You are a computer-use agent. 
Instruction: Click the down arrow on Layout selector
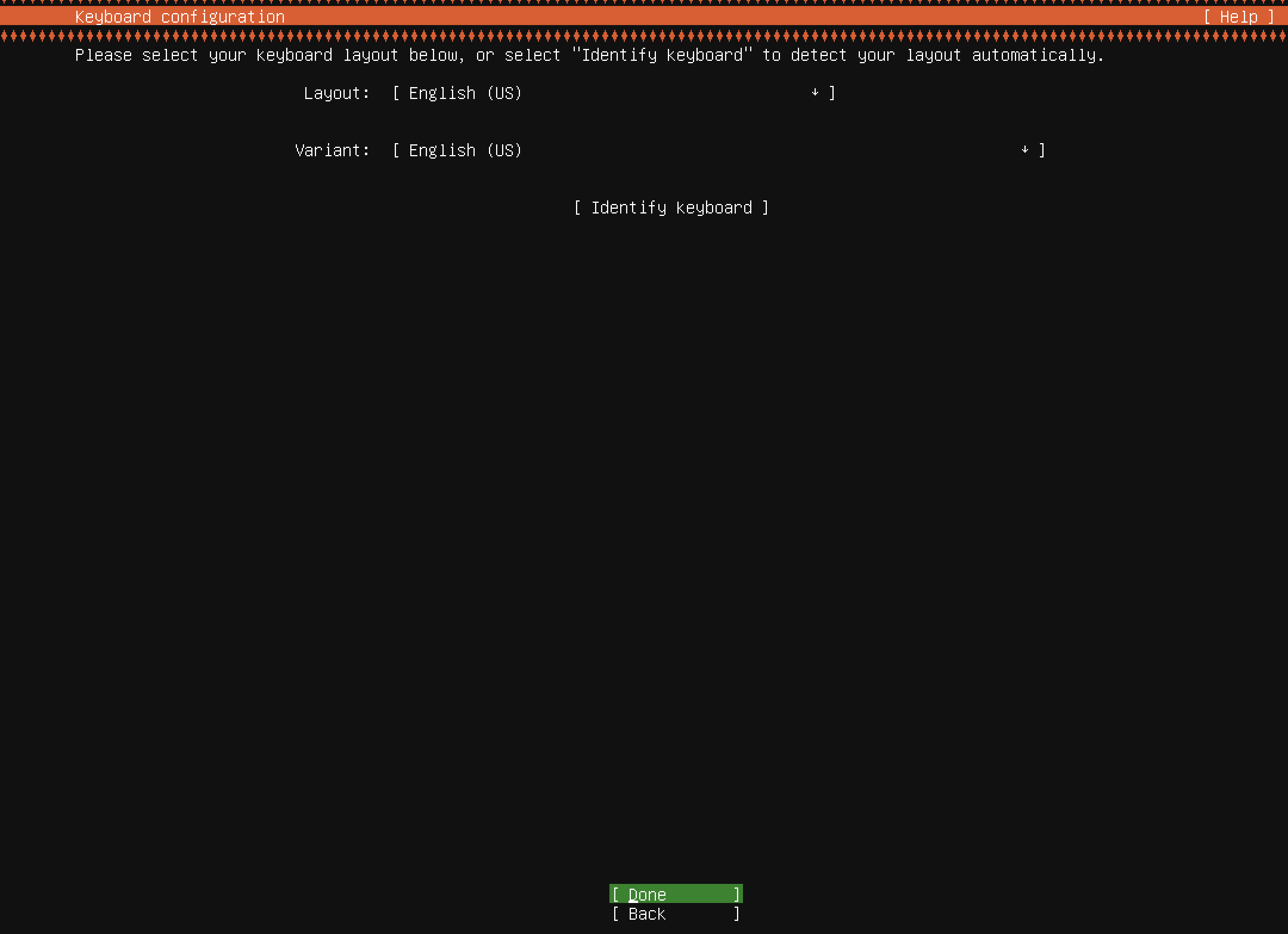(x=815, y=92)
